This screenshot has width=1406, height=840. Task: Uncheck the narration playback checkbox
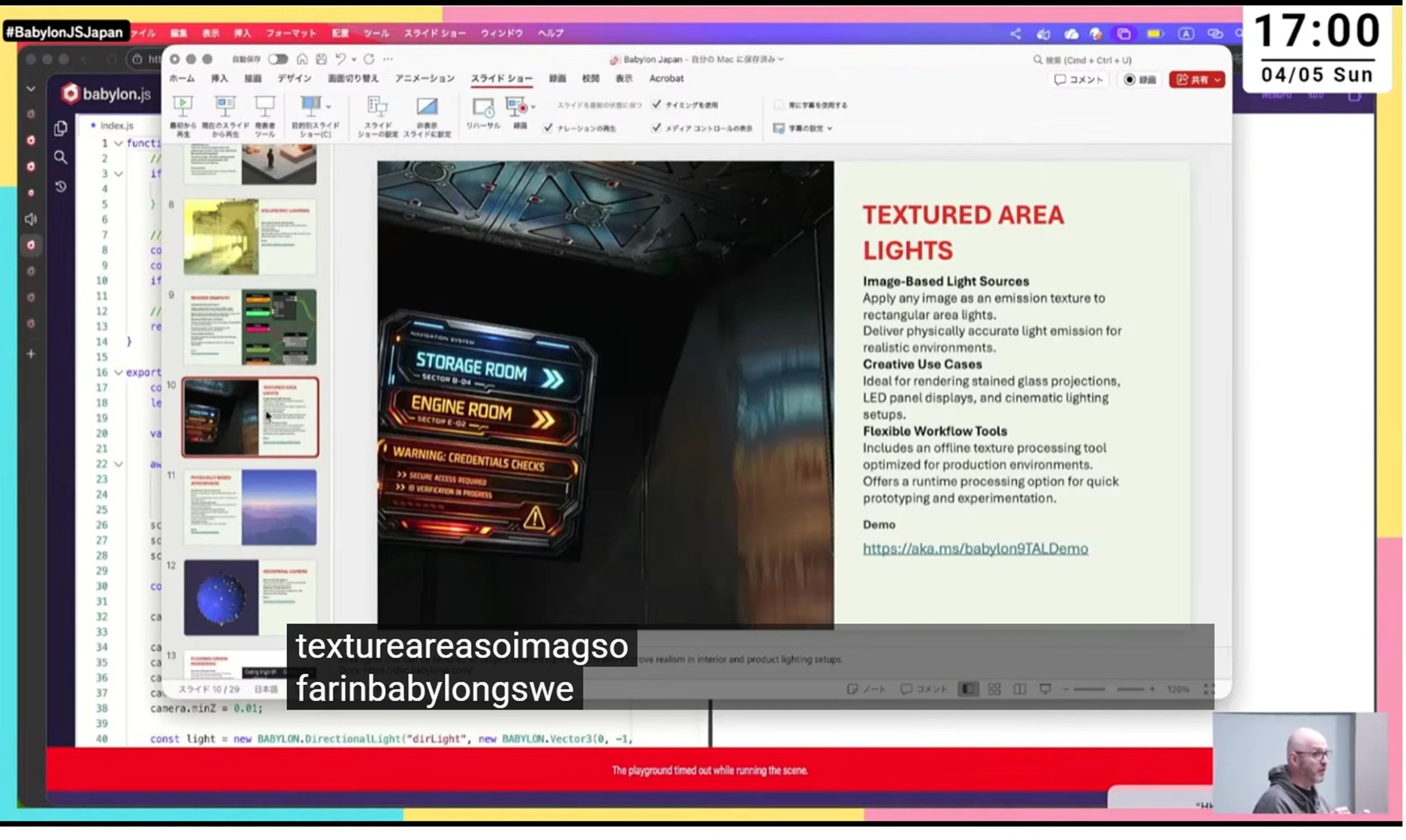[x=548, y=128]
